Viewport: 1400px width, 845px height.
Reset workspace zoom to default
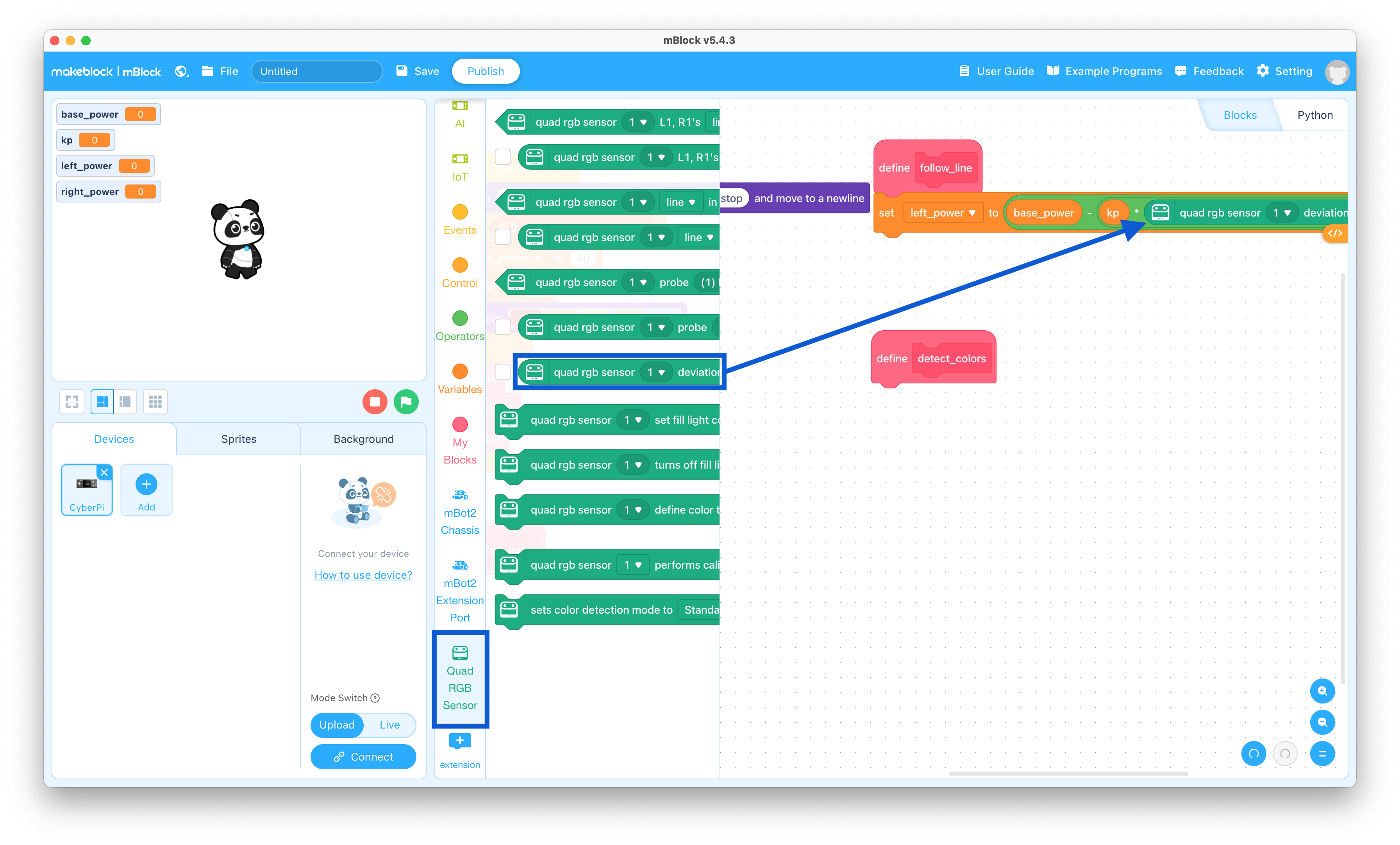pyautogui.click(x=1322, y=754)
